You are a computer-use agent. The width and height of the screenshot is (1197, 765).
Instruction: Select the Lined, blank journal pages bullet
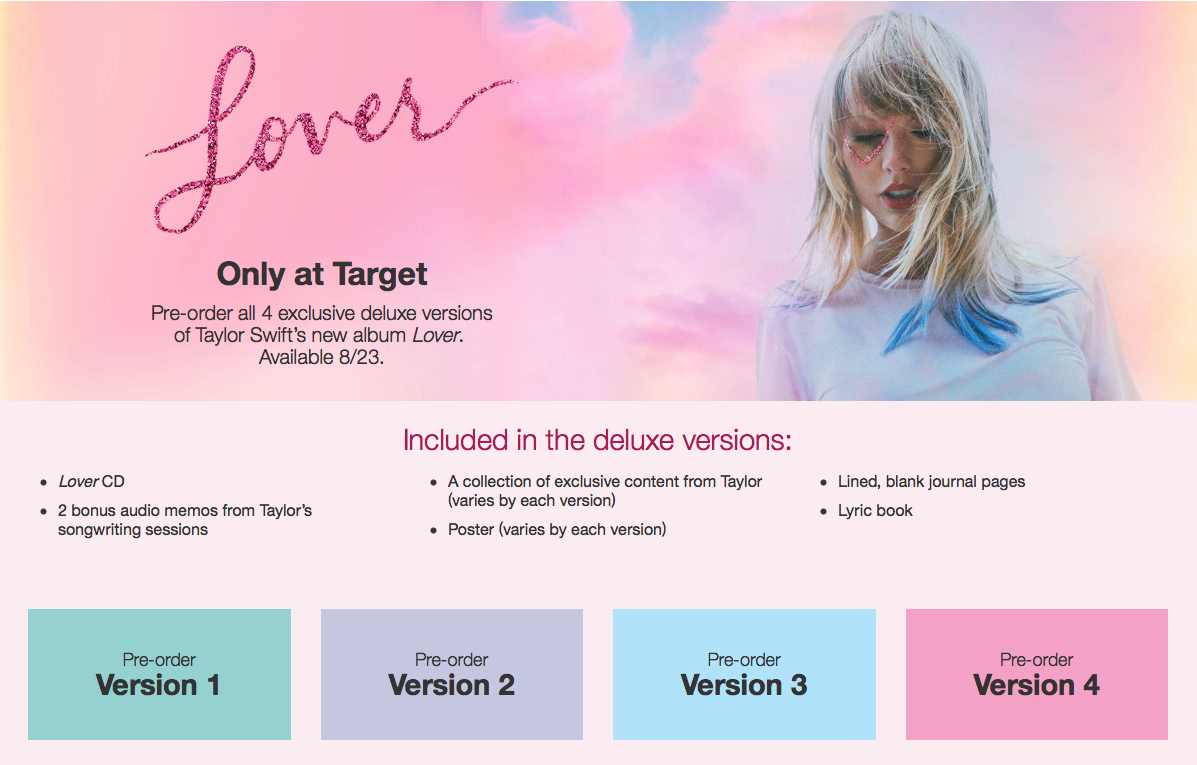[x=931, y=482]
